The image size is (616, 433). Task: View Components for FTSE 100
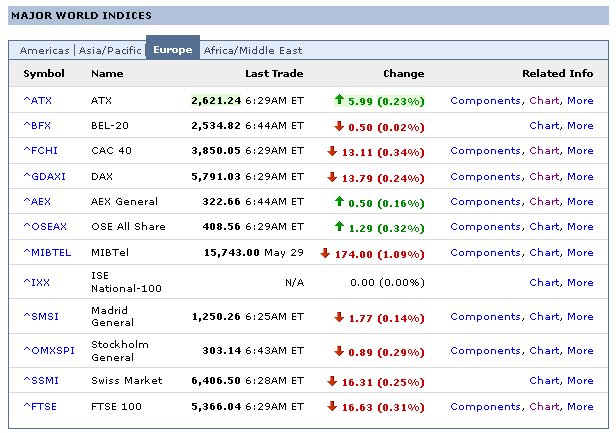click(486, 407)
